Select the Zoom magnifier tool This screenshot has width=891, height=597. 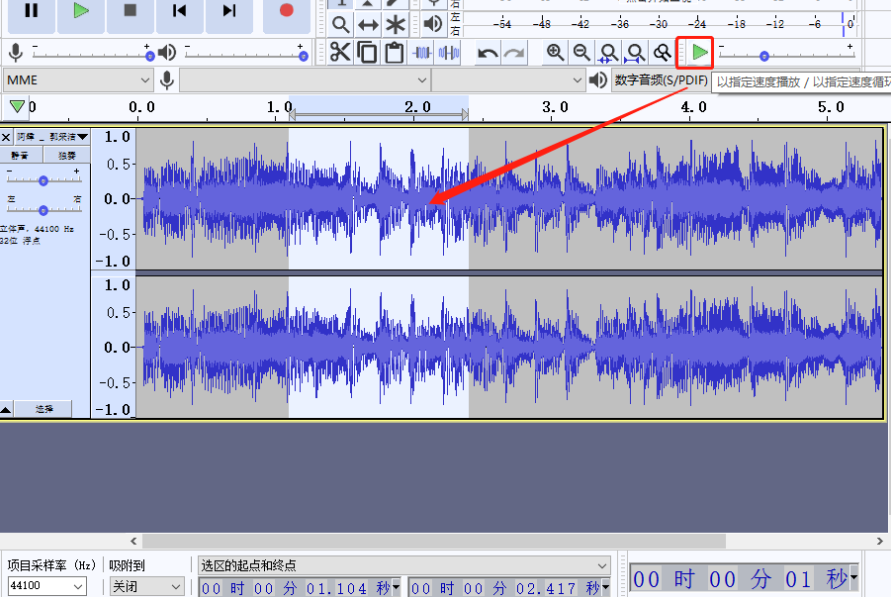(340, 24)
